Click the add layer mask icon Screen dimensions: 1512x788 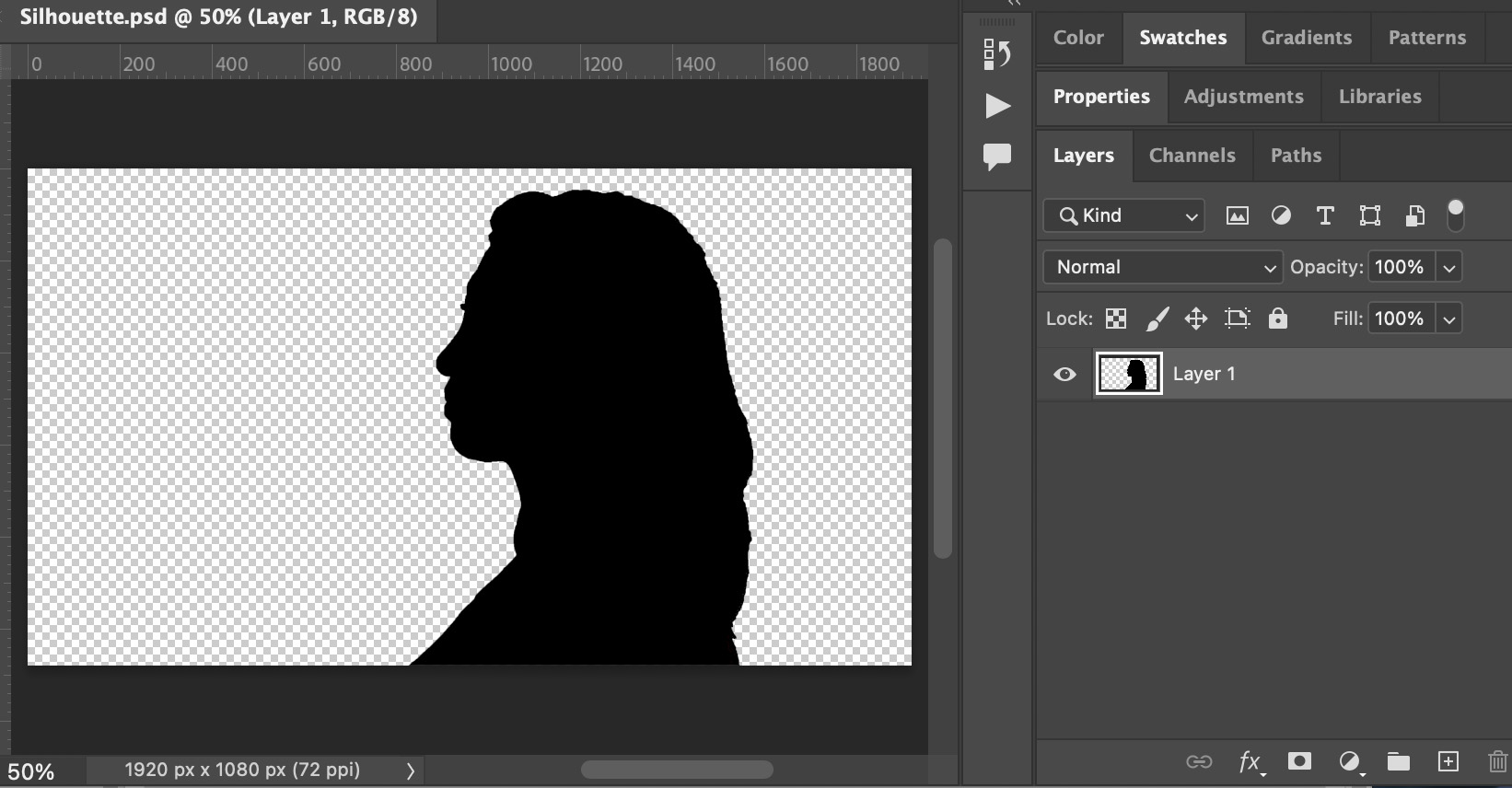coord(1299,761)
